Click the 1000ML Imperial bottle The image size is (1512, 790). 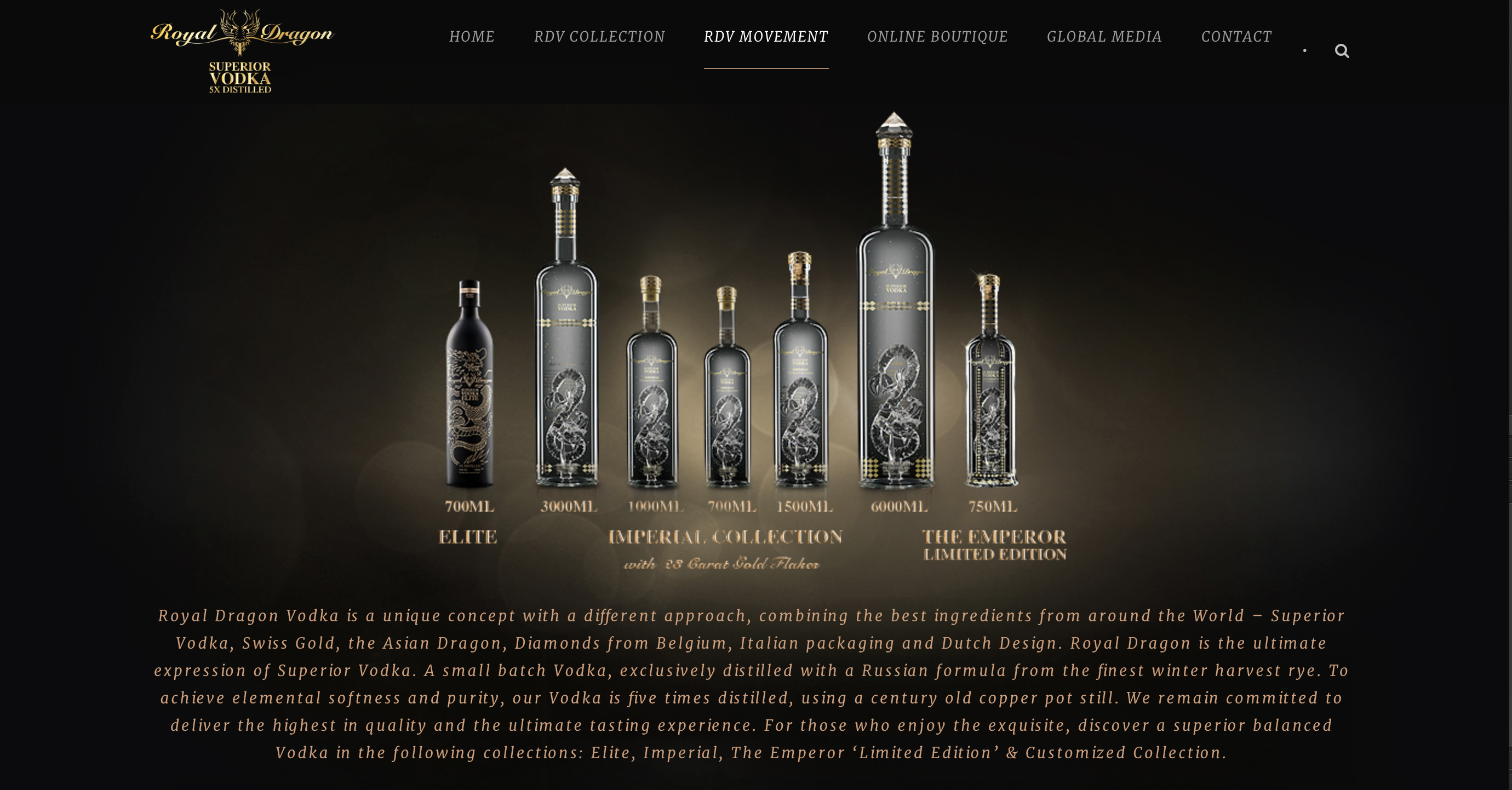[651, 381]
